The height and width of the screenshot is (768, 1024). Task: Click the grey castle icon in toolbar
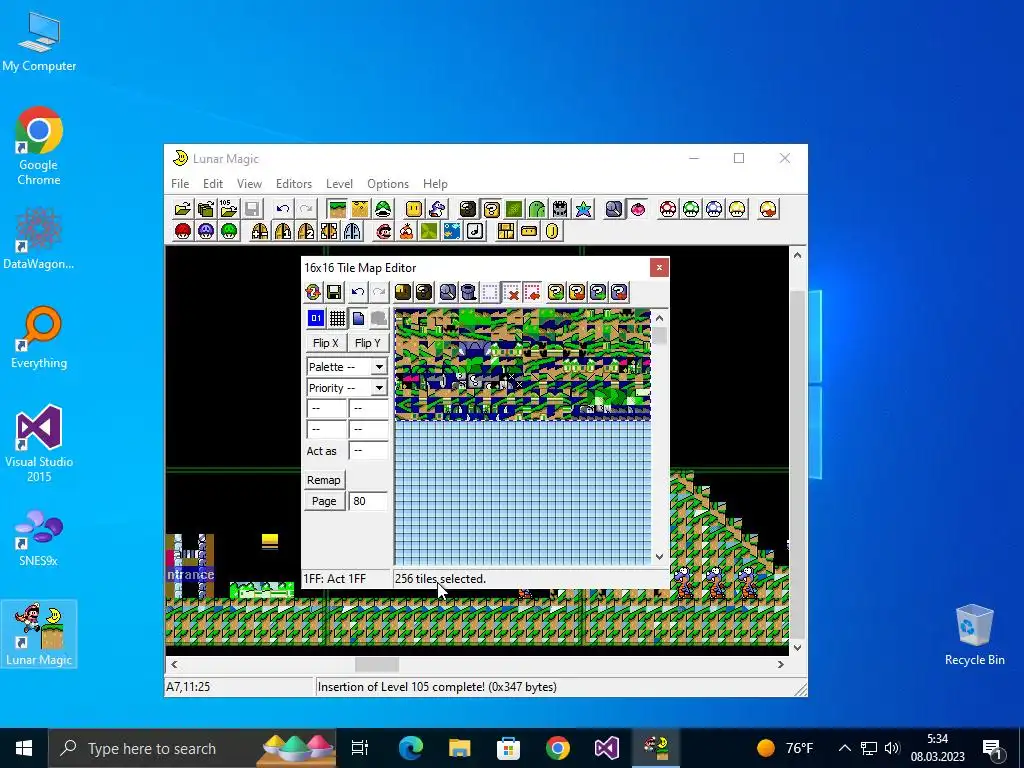point(560,209)
